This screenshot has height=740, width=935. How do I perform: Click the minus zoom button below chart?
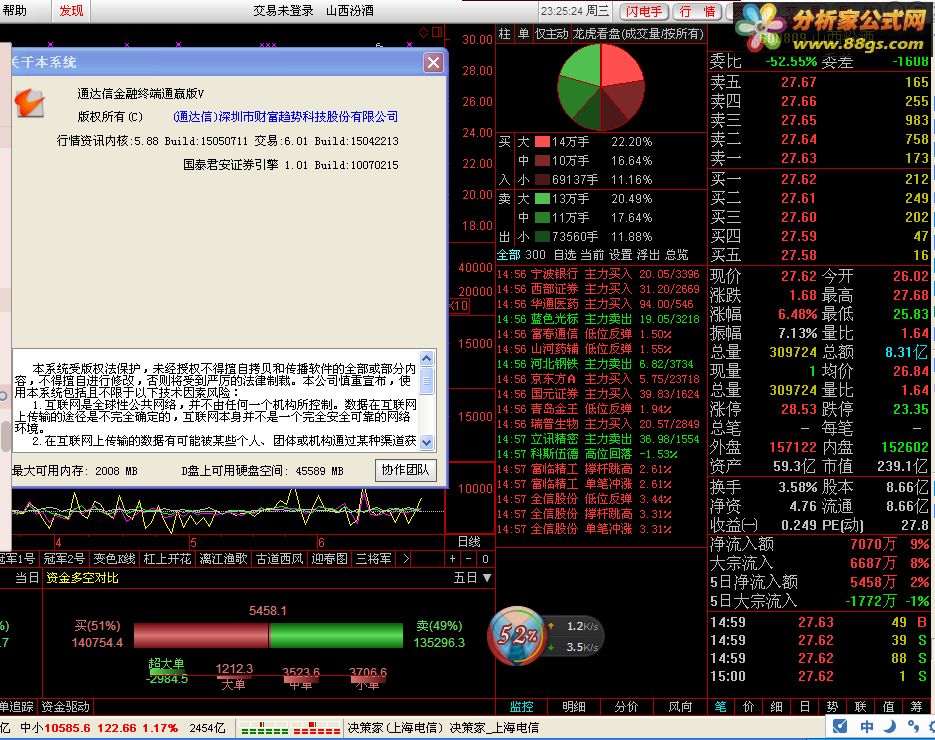click(x=469, y=559)
